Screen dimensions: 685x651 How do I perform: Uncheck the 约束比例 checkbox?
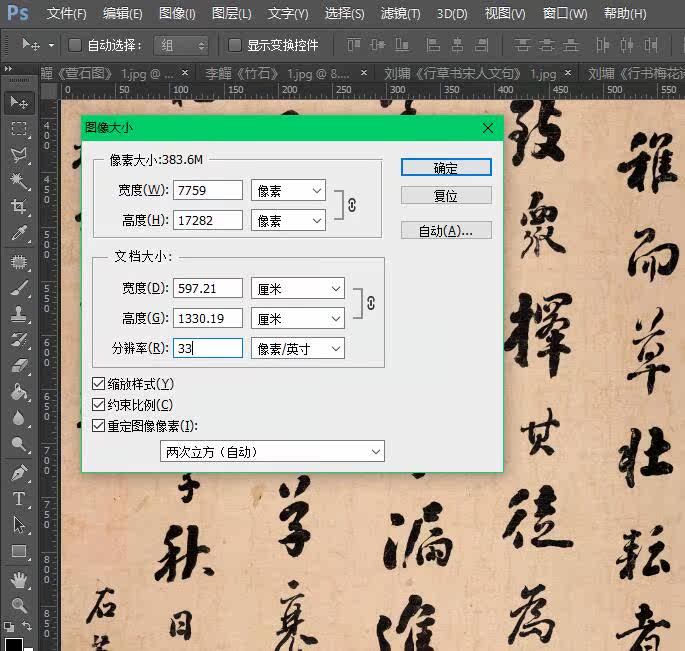(x=98, y=405)
